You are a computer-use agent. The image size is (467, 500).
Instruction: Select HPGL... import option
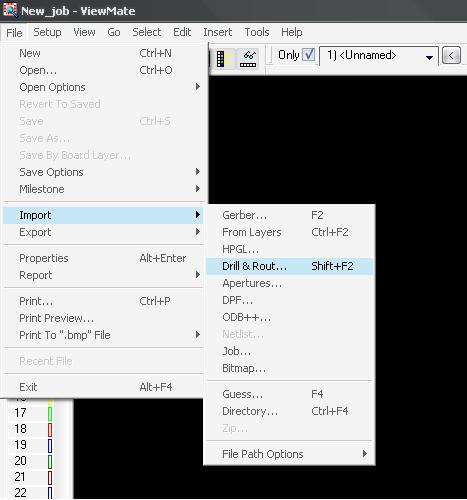pyautogui.click(x=289, y=249)
